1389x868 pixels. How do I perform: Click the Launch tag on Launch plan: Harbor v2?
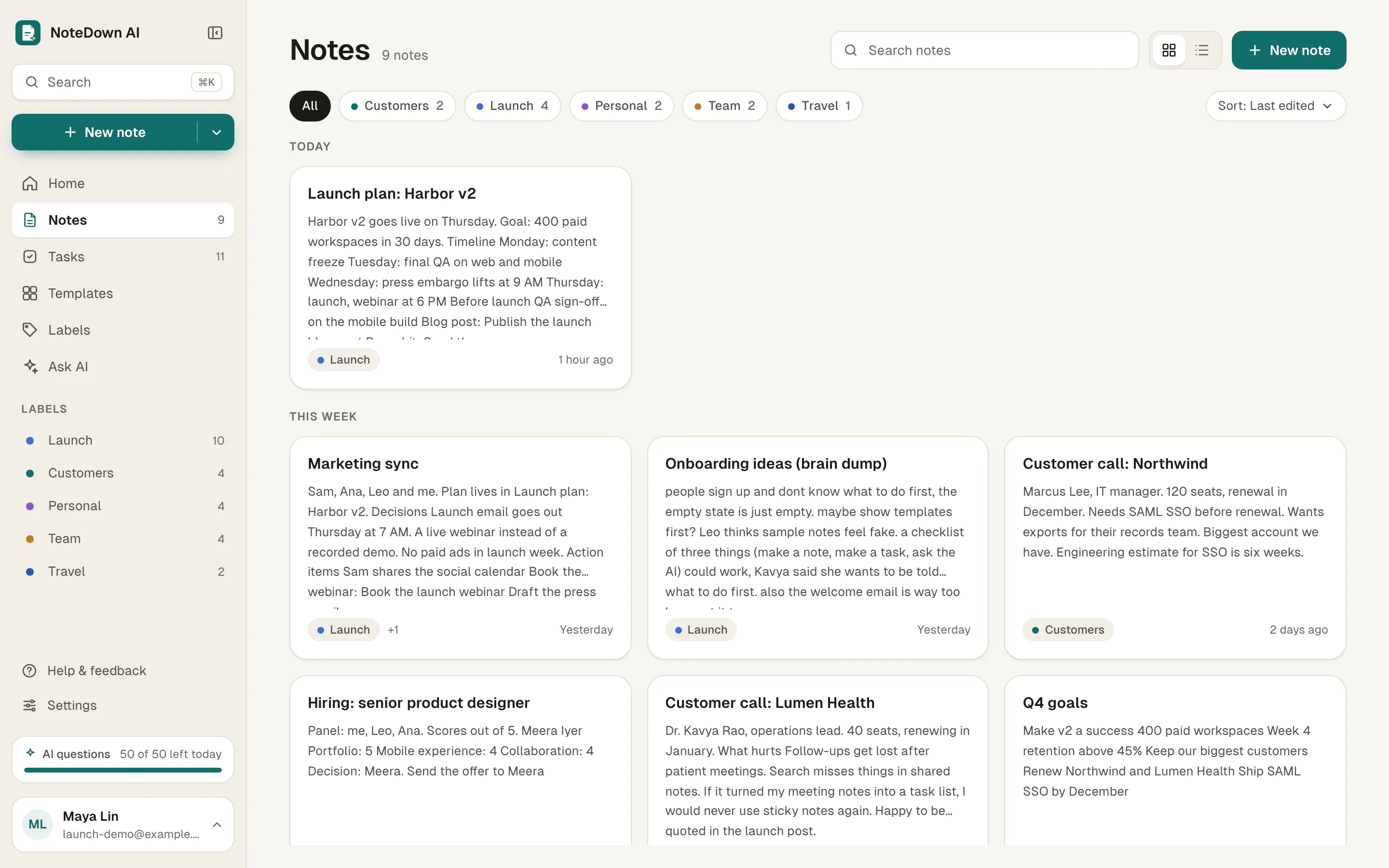click(x=343, y=360)
